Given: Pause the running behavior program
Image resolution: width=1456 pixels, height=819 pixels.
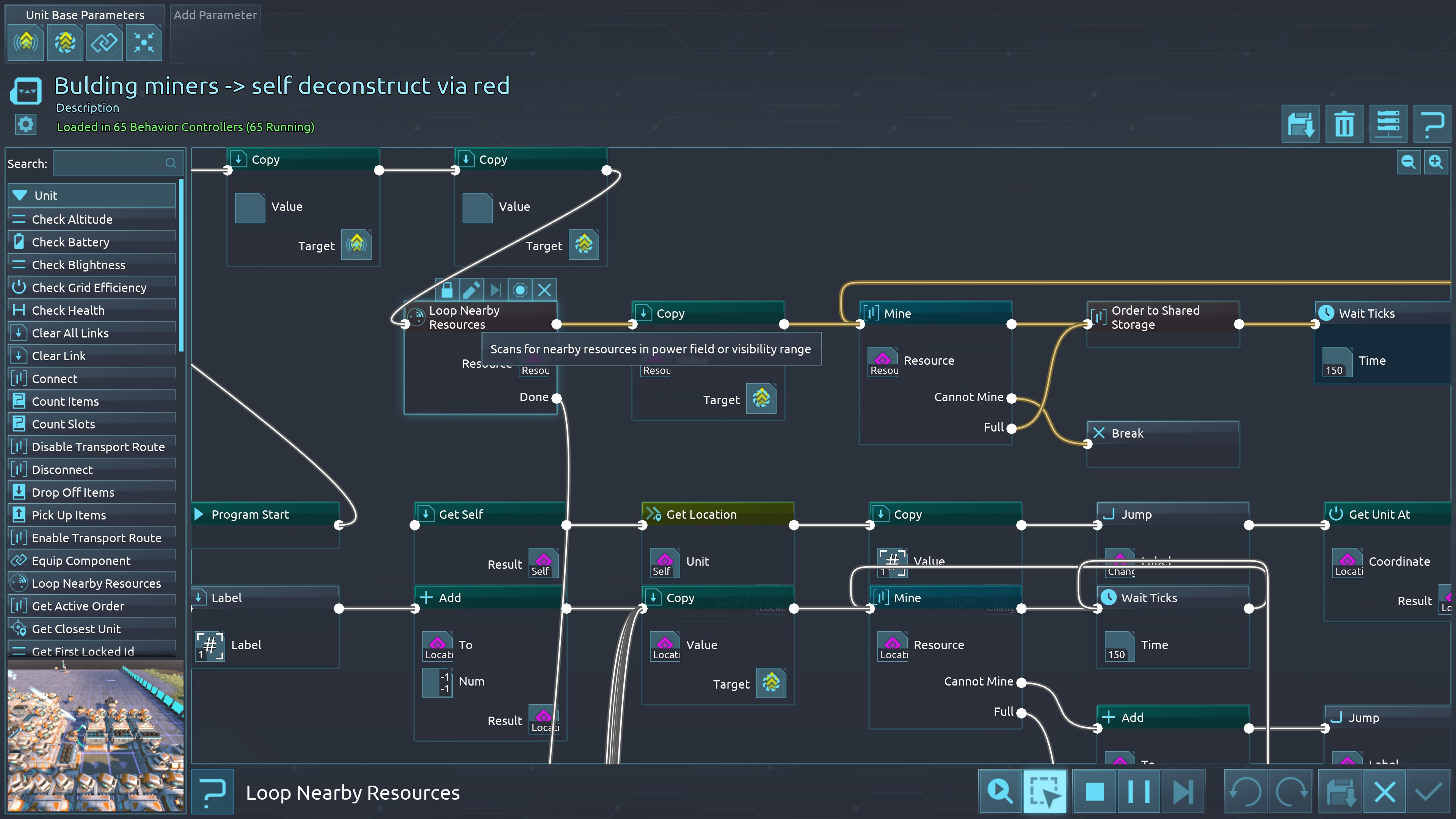Looking at the screenshot, I should click(x=1139, y=791).
